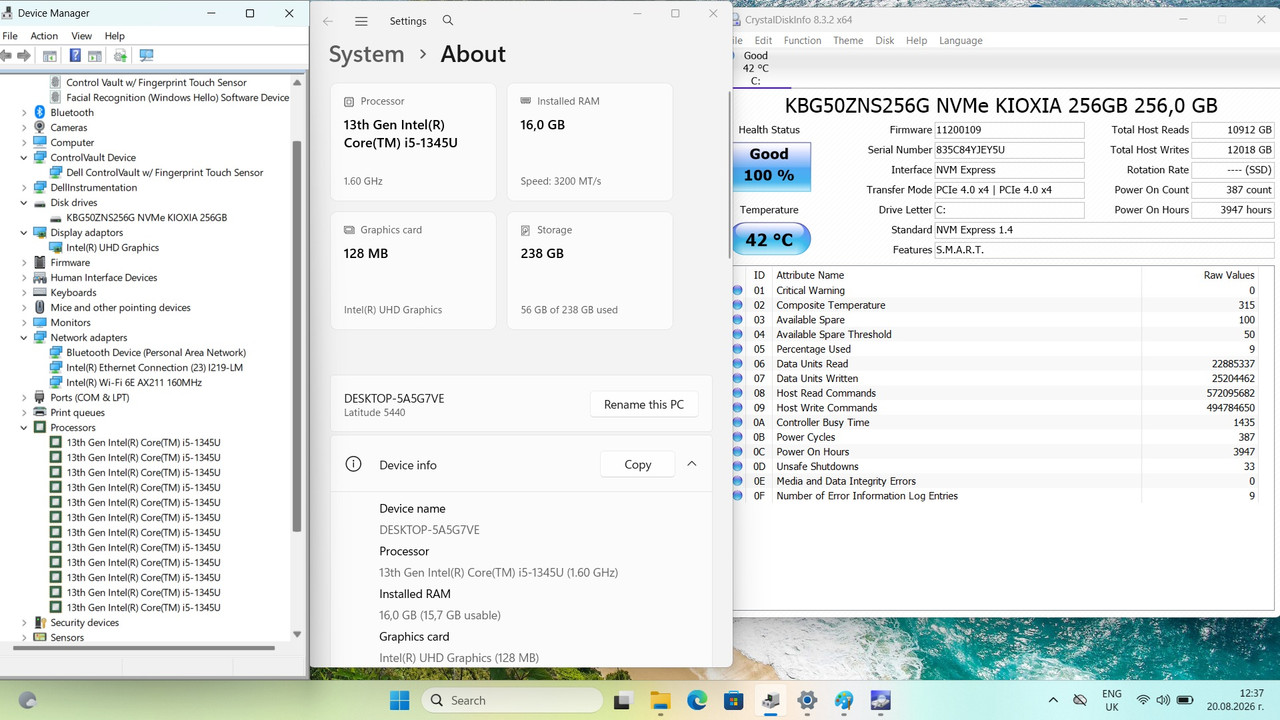Open Microsoft Store from the taskbar
Viewport: 1280px width, 720px height.
(733, 700)
